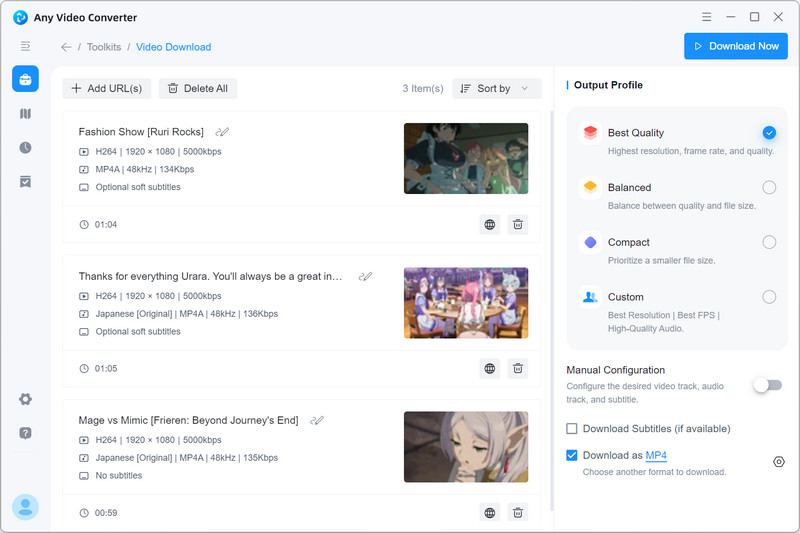This screenshot has width=800, height=533.
Task: Click the Add URL(s) button
Action: 107,89
